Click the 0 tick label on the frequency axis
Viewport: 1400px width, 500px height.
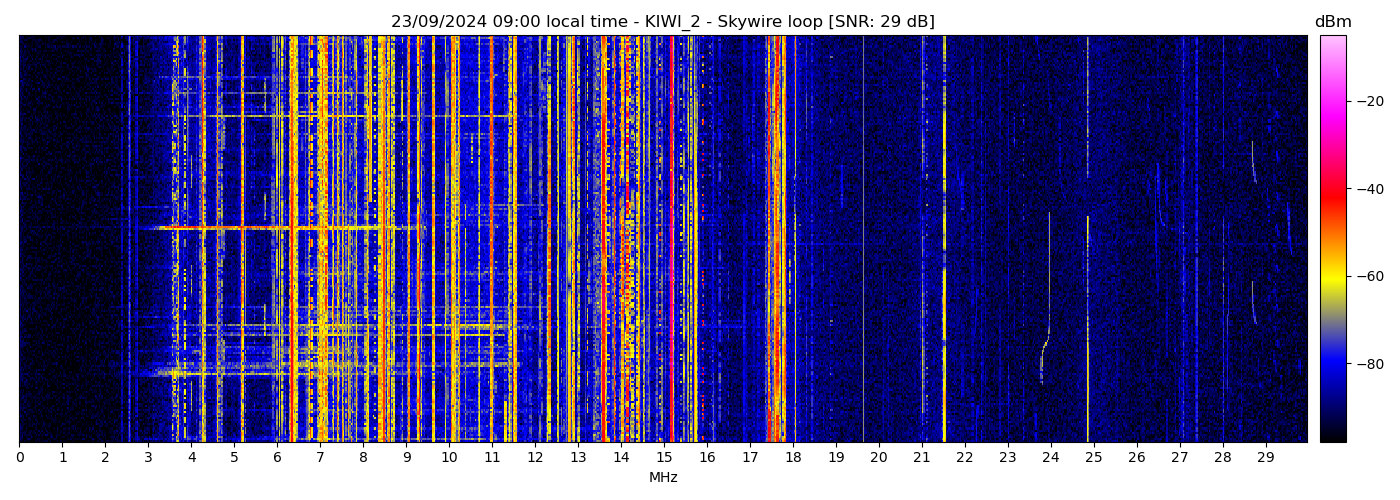point(19,457)
